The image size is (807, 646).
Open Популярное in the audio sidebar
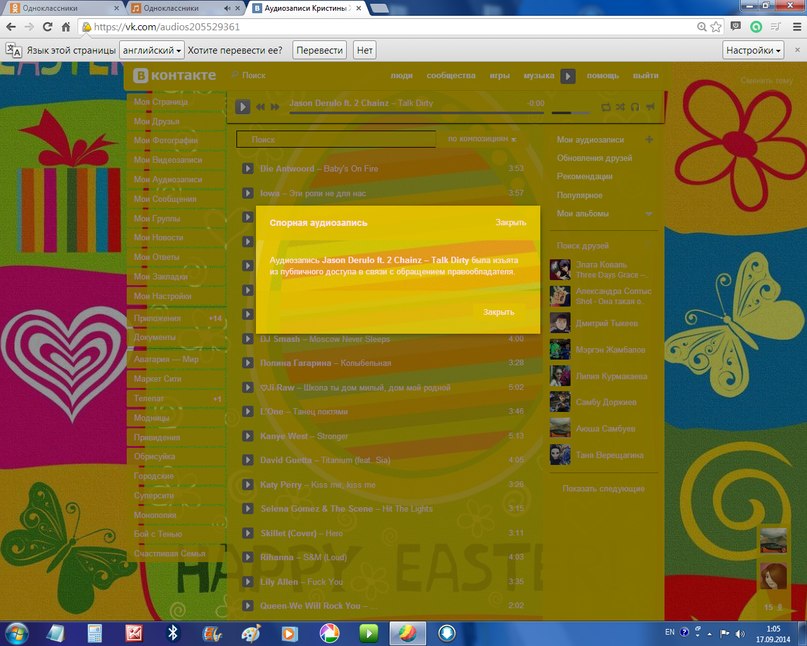pyautogui.click(x=580, y=195)
